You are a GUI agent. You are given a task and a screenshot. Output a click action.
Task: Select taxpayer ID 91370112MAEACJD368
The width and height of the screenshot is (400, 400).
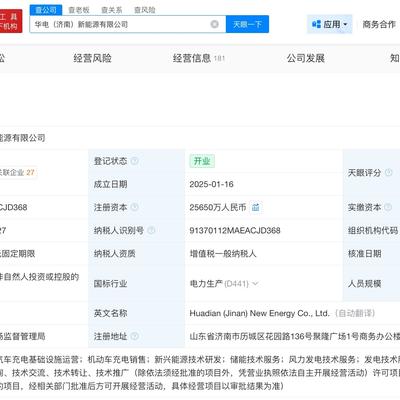point(235,230)
